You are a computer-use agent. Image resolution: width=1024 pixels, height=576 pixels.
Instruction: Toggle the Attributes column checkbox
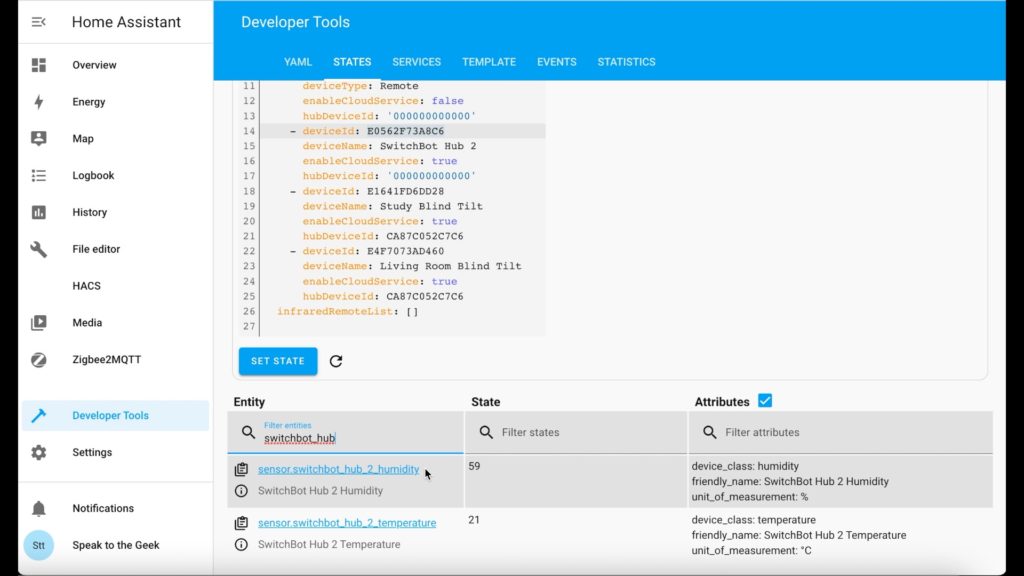pyautogui.click(x=765, y=401)
